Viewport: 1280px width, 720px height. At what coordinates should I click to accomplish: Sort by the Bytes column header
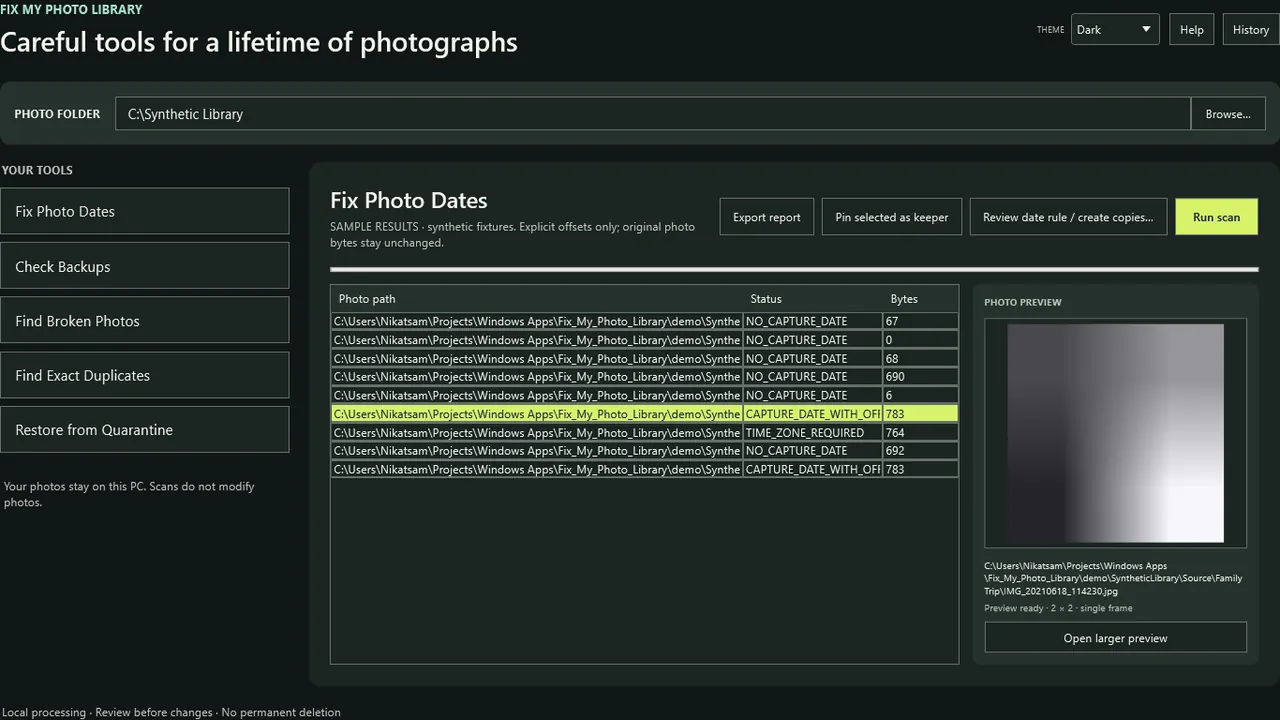point(920,299)
